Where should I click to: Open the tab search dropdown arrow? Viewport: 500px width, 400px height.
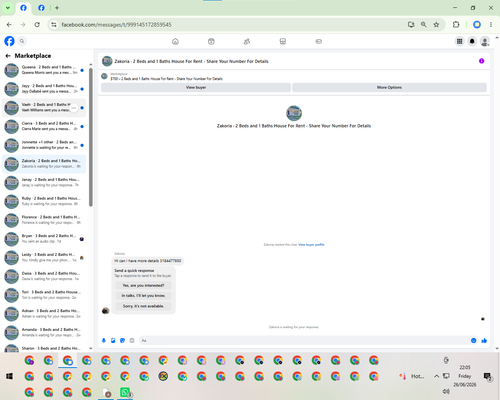[8, 8]
